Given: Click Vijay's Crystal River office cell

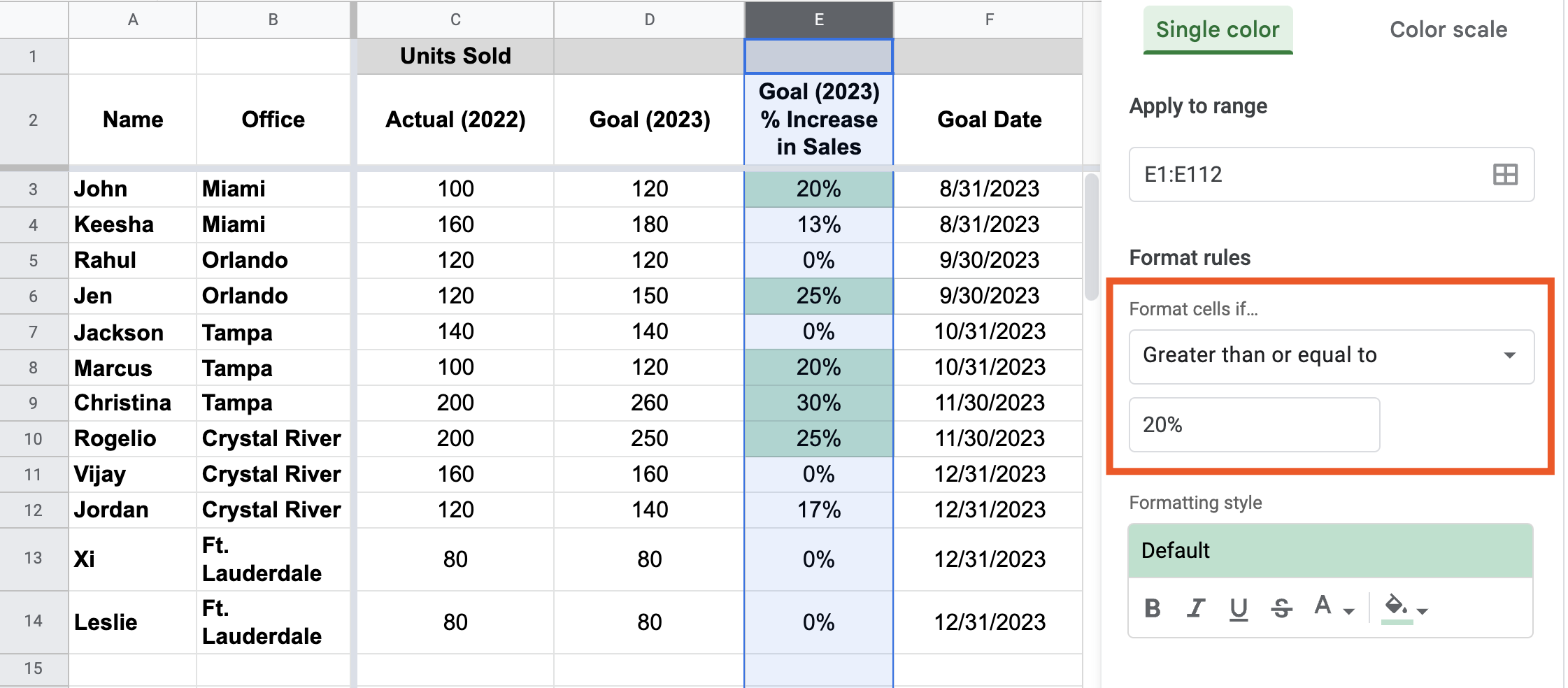Looking at the screenshot, I should coord(273,474).
